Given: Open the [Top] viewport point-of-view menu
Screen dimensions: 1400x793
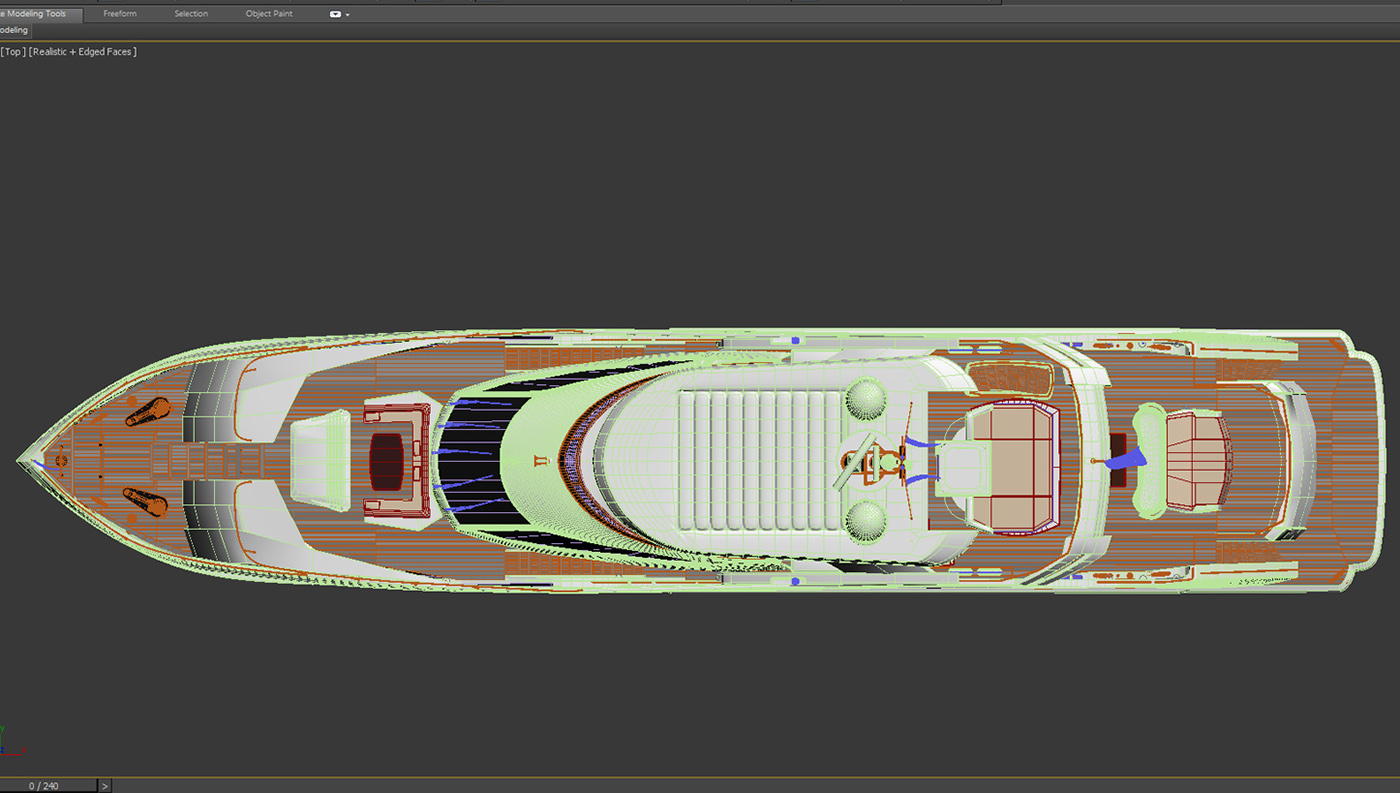Looking at the screenshot, I should click(12, 51).
